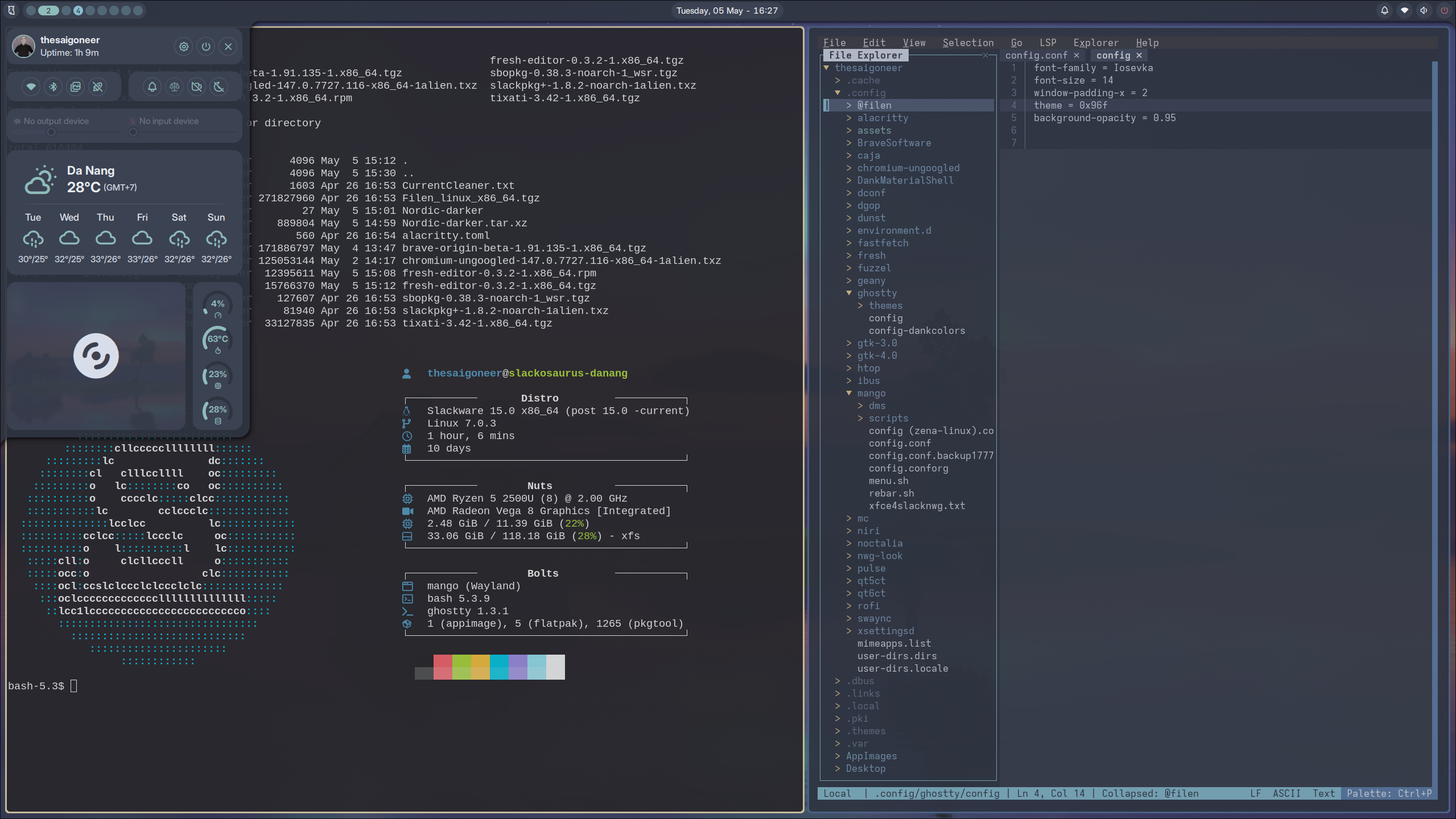Open the Selection menu

click(x=968, y=43)
